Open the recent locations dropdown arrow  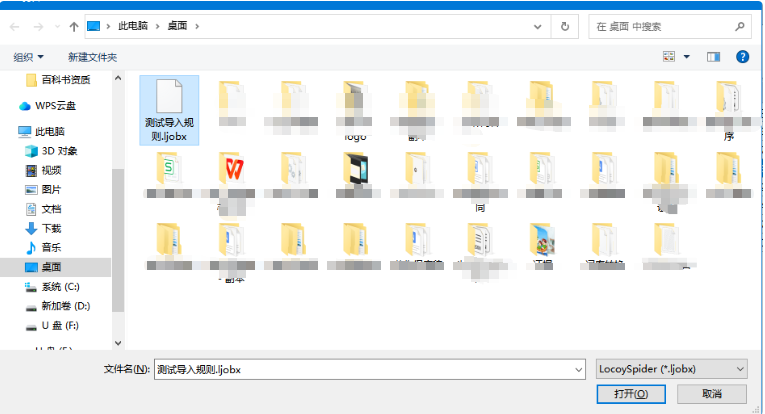pyautogui.click(x=57, y=27)
